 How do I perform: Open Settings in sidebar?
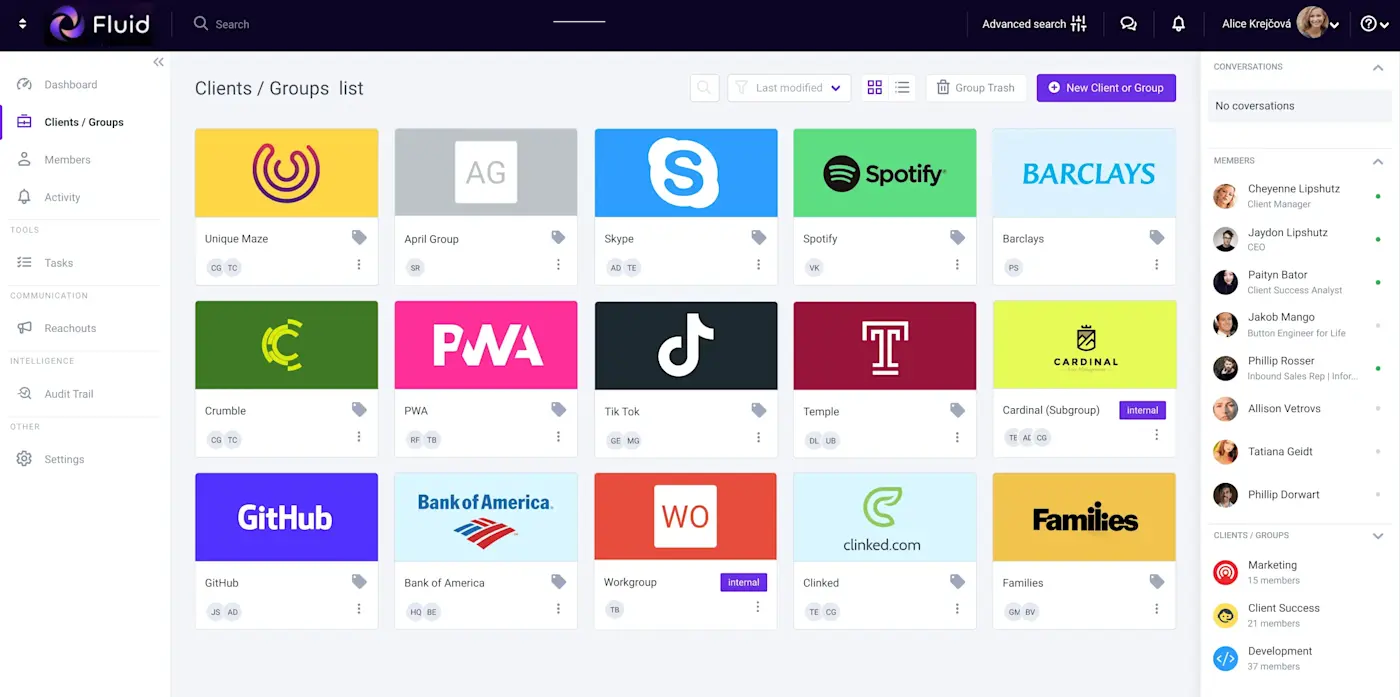pyautogui.click(x=64, y=459)
